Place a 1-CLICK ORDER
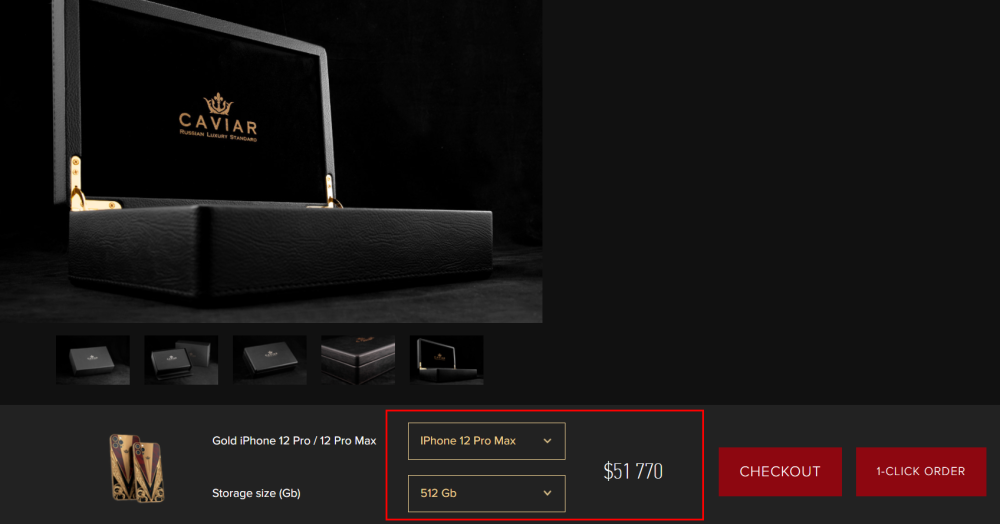Screen dimensions: 1000x524 point(921,472)
